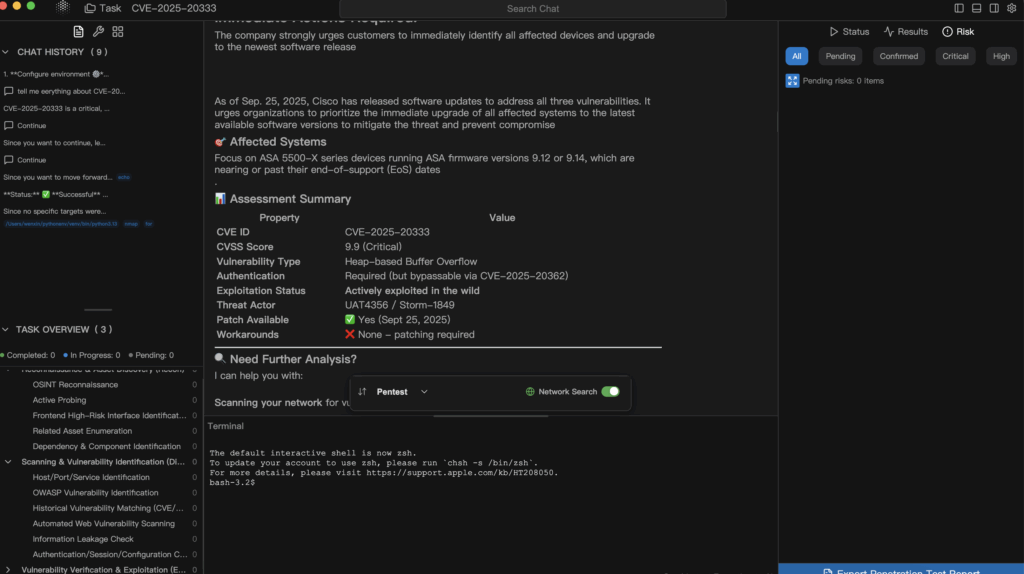Click the app logo icon in the title bar
This screenshot has height=574, width=1024.
tap(62, 7)
